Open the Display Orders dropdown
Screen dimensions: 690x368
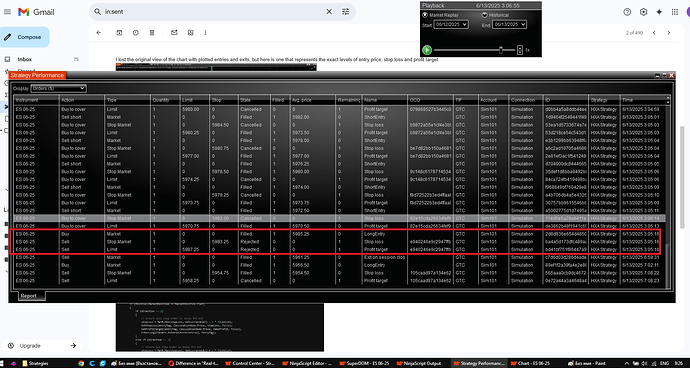(x=58, y=88)
